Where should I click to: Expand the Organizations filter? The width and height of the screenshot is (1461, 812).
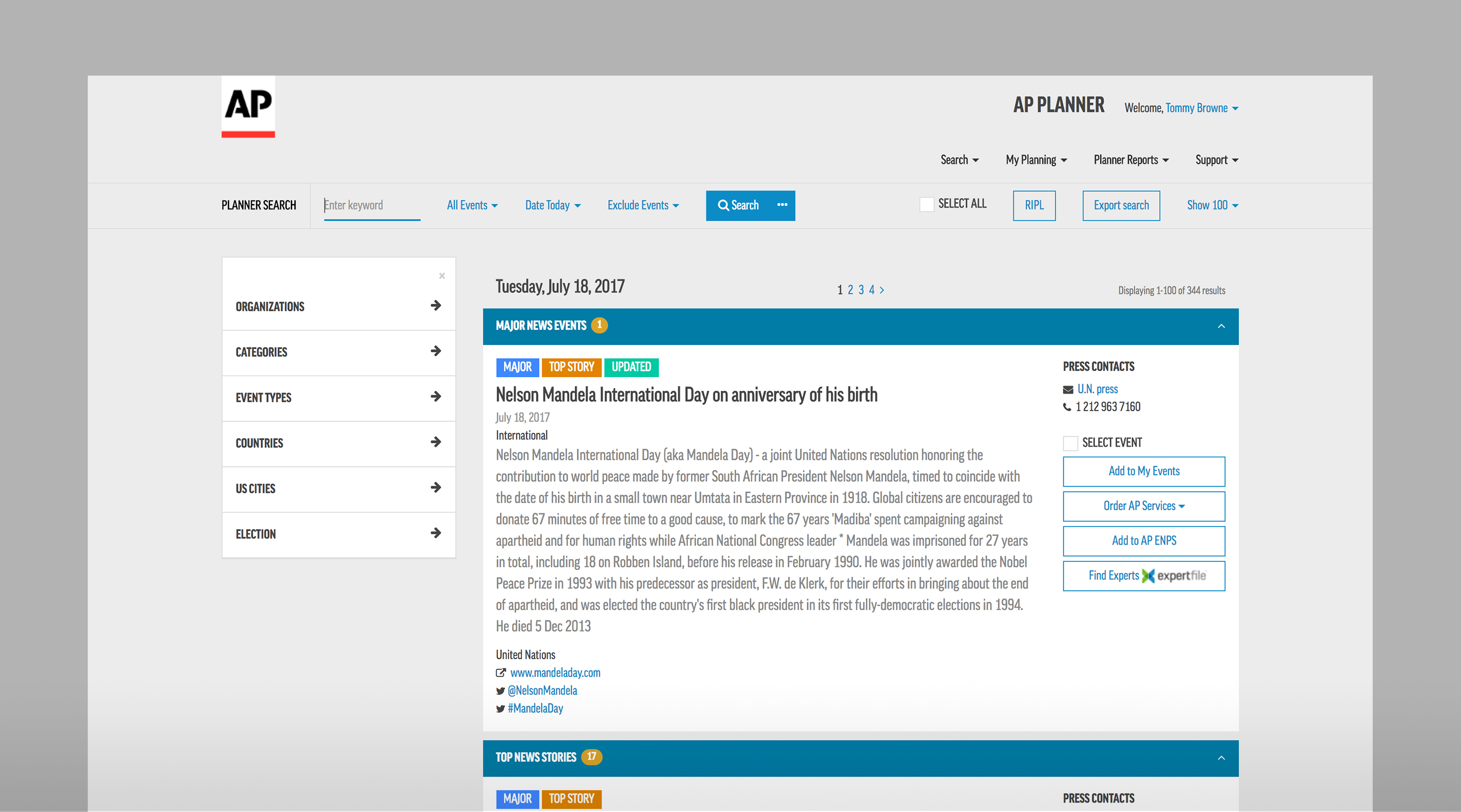338,306
